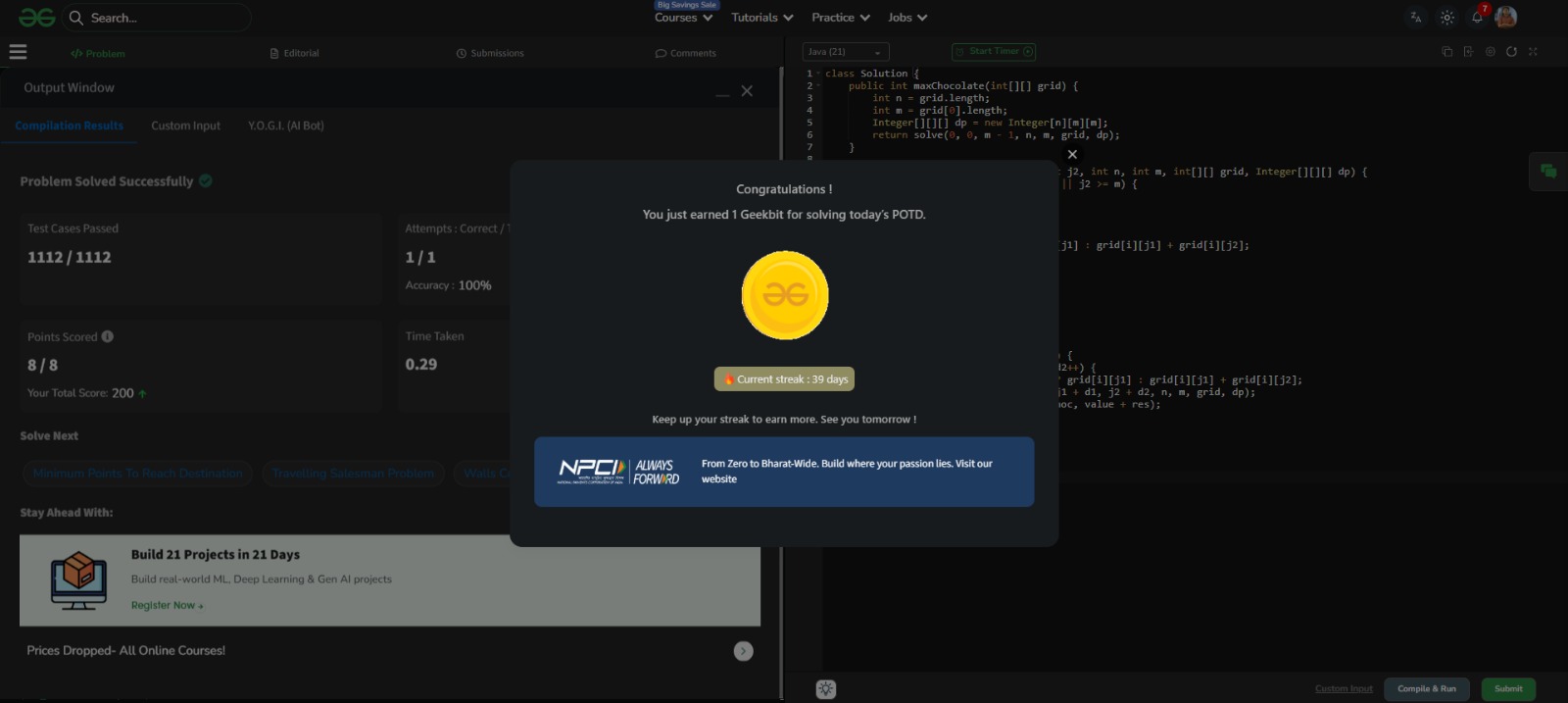Click the language translate icon
Viewport: 1568px width, 703px height.
pos(1415,18)
